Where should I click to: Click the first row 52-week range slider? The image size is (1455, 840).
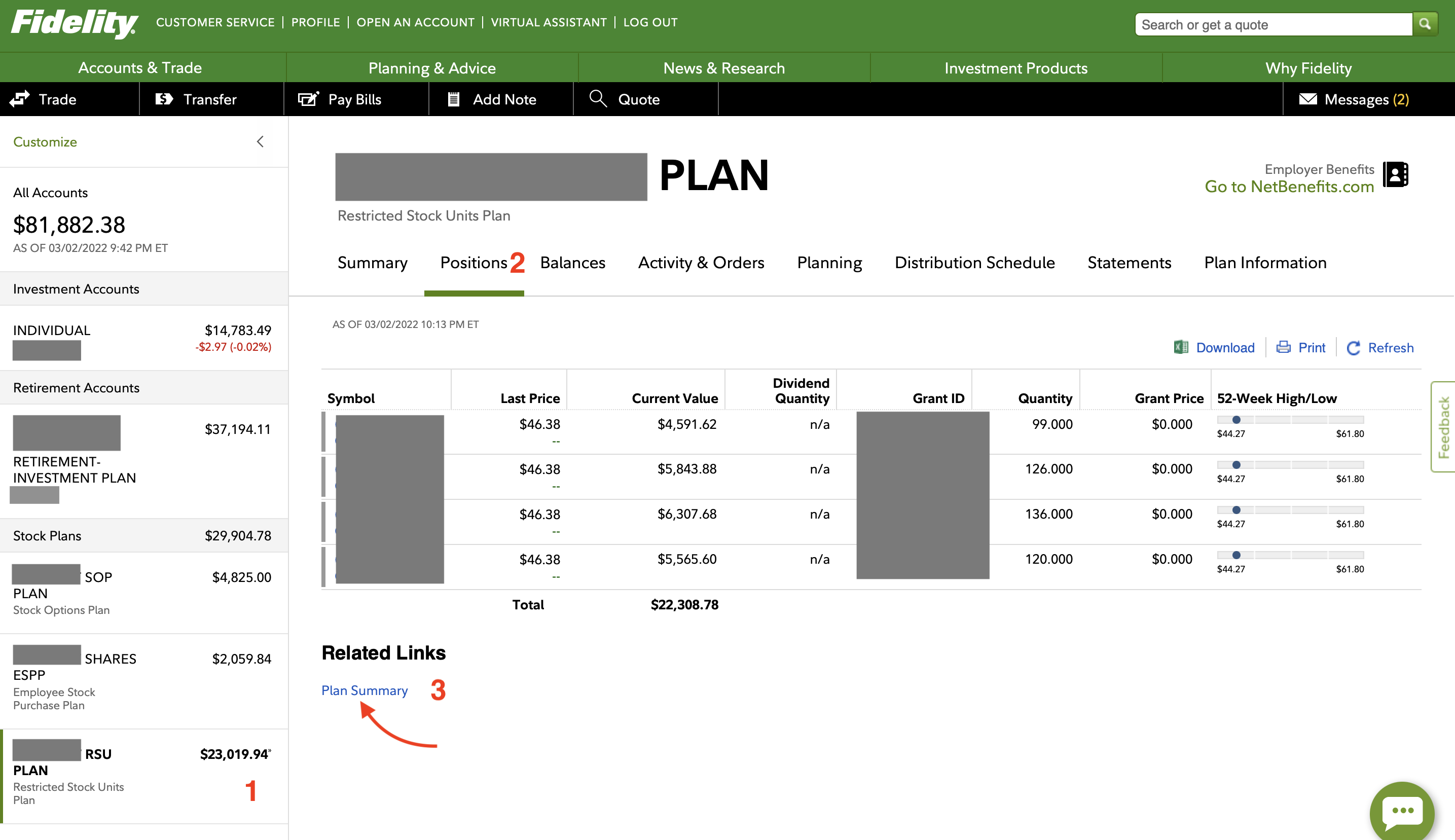(1290, 420)
